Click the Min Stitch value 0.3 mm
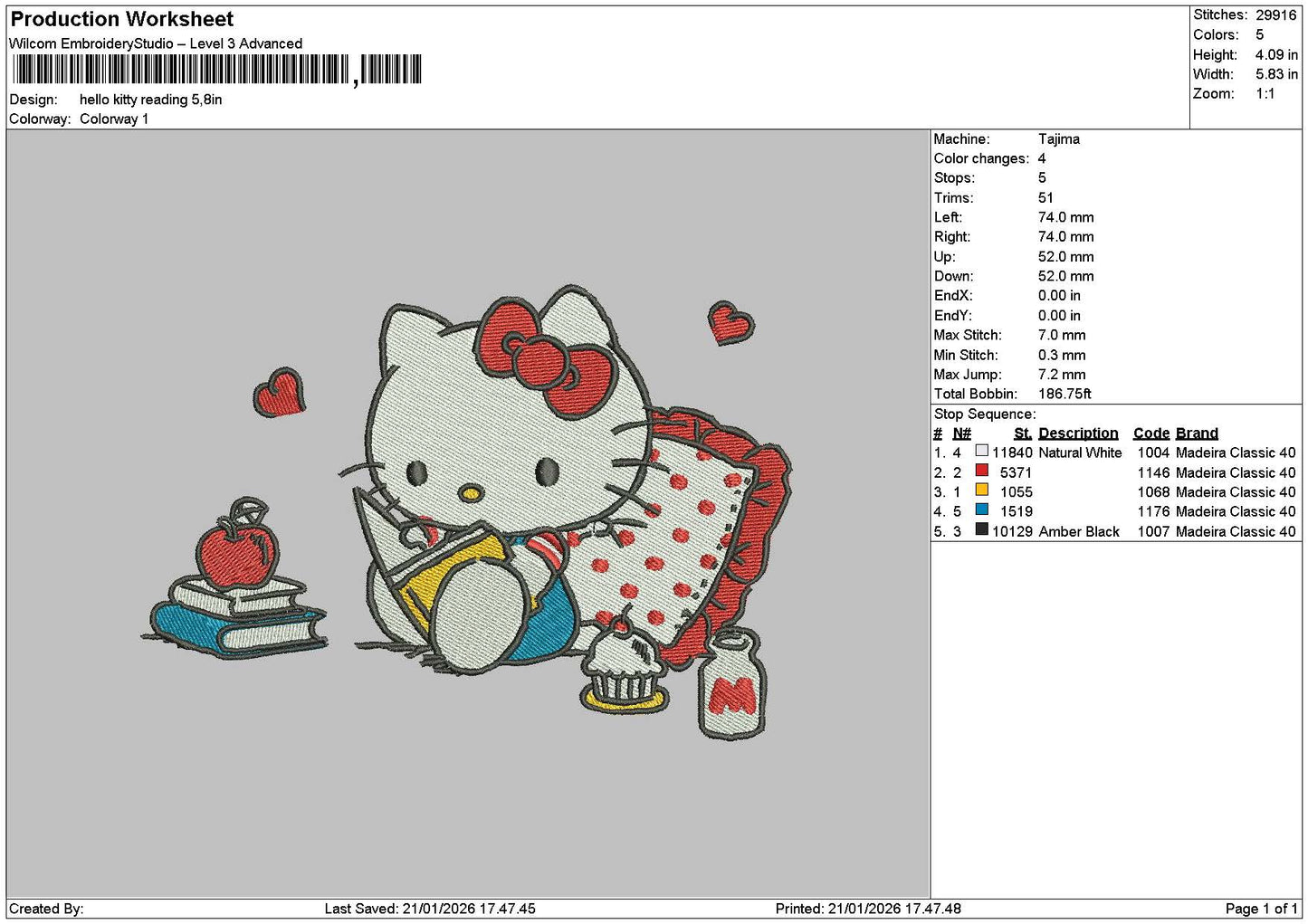This screenshot has width=1308, height=924. click(x=1062, y=355)
